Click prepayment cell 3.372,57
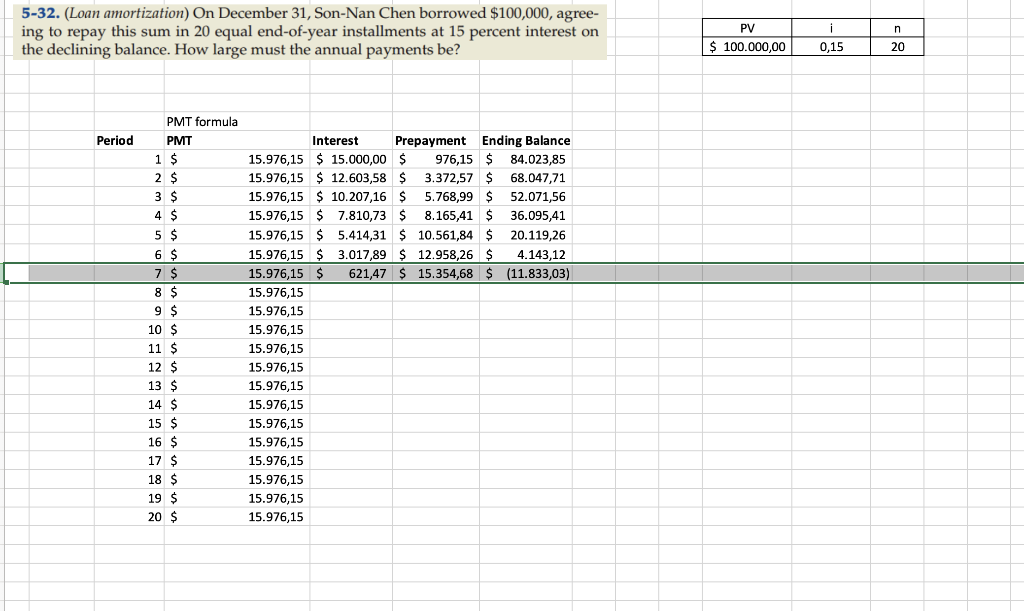 (x=436, y=178)
